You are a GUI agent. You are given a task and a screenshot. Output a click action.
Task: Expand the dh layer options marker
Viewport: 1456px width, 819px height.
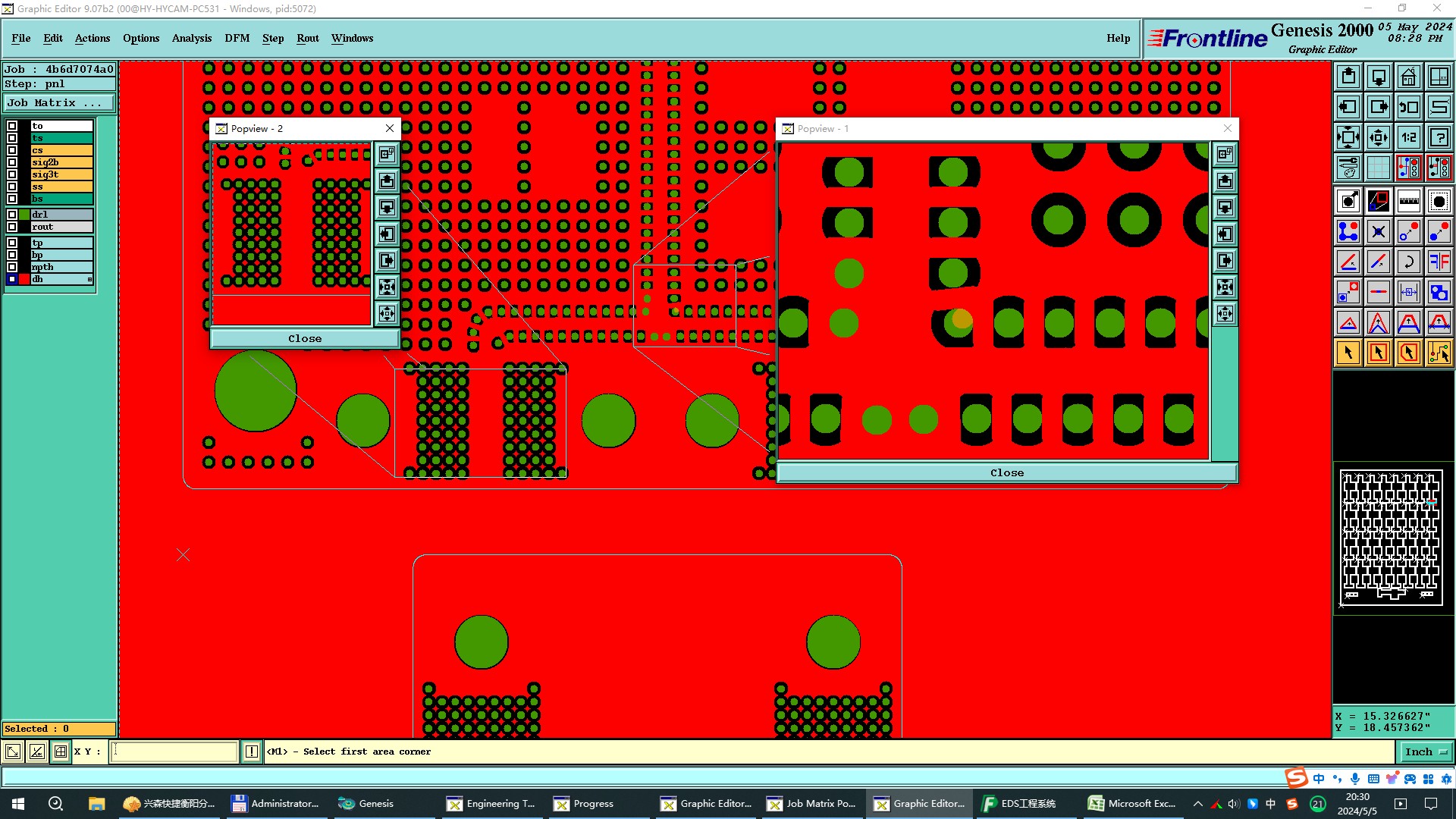pos(89,280)
